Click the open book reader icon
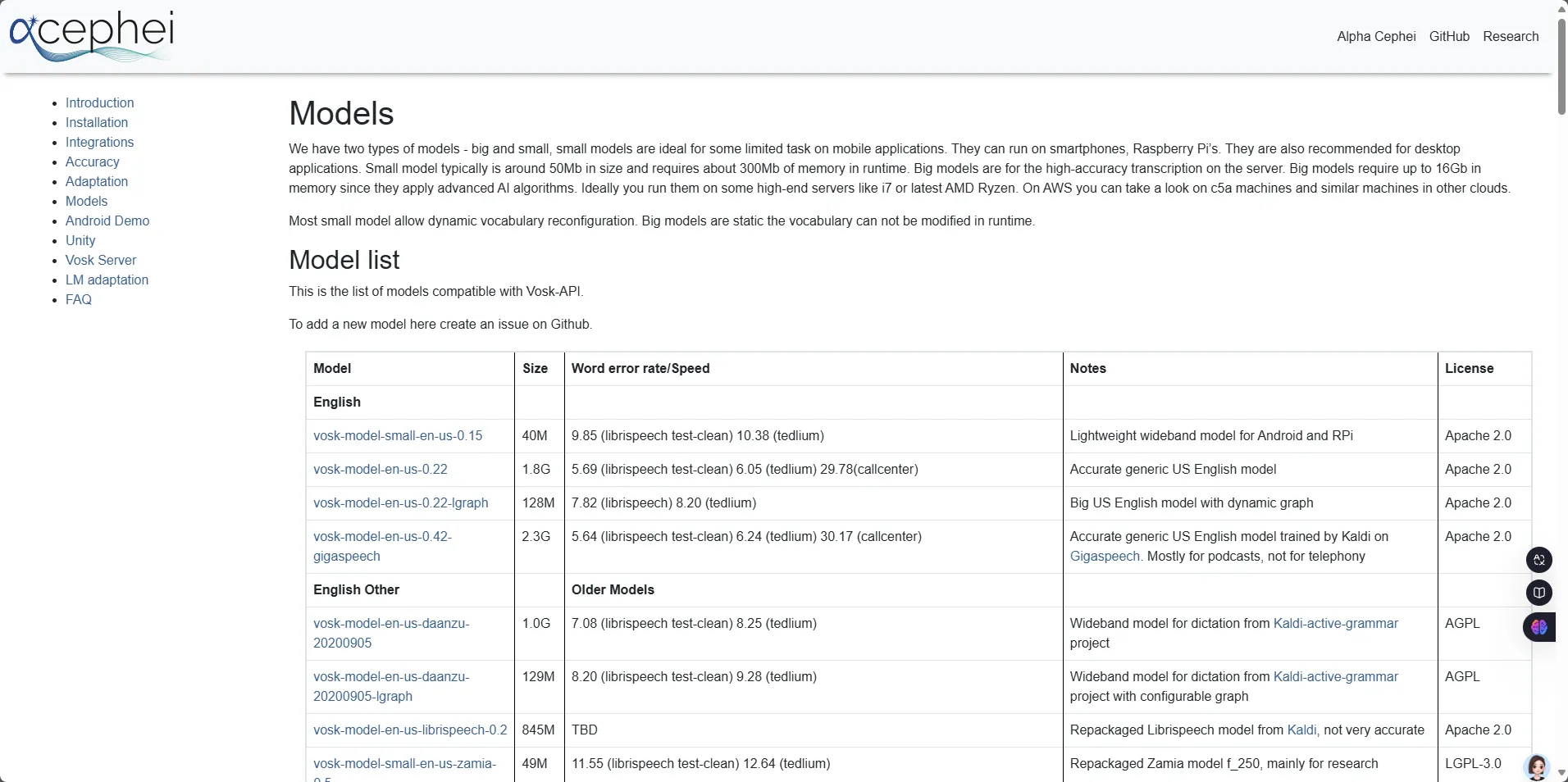Image resolution: width=1568 pixels, height=782 pixels. click(1538, 593)
